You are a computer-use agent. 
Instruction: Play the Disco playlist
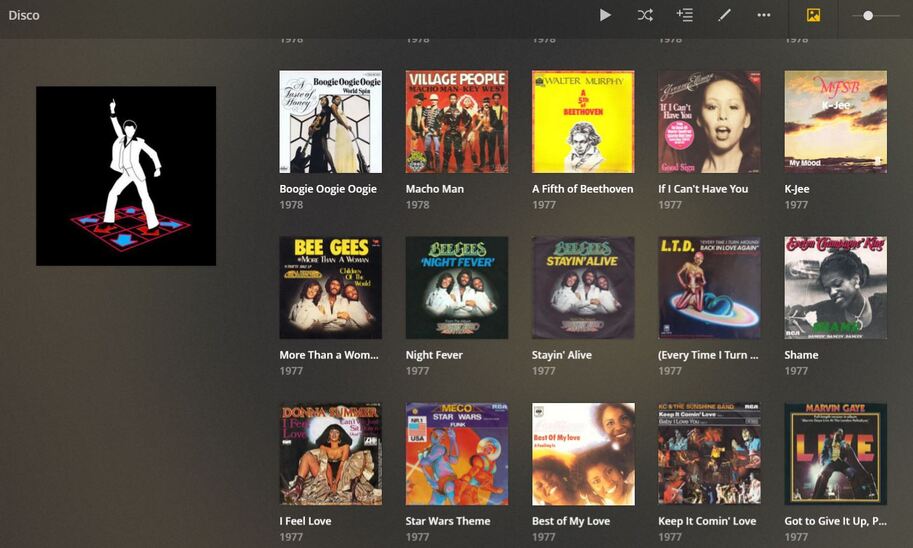[605, 15]
